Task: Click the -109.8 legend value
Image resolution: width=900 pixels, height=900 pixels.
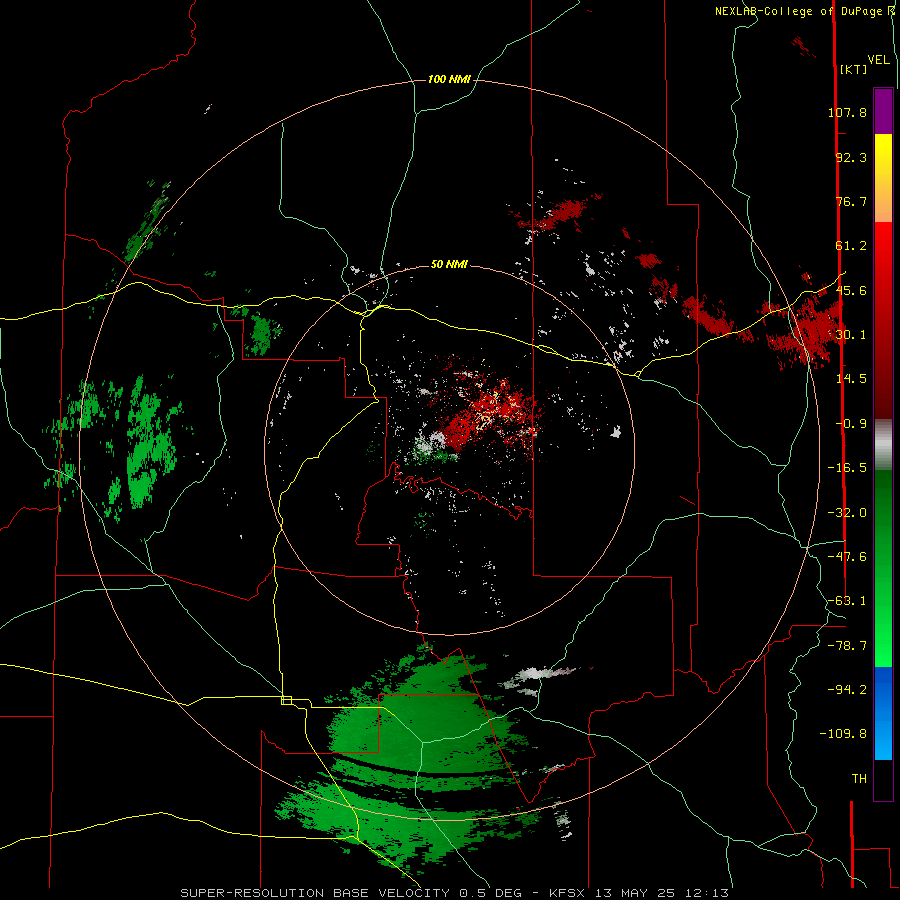Action: point(843,734)
